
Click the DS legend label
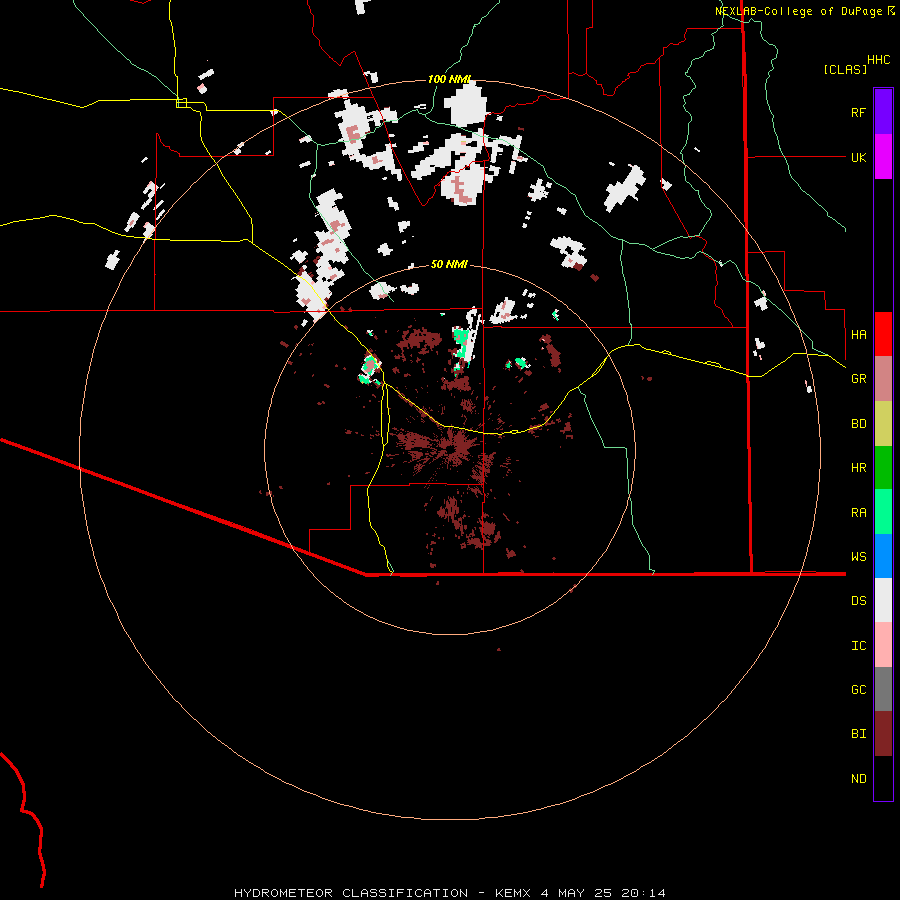[858, 601]
